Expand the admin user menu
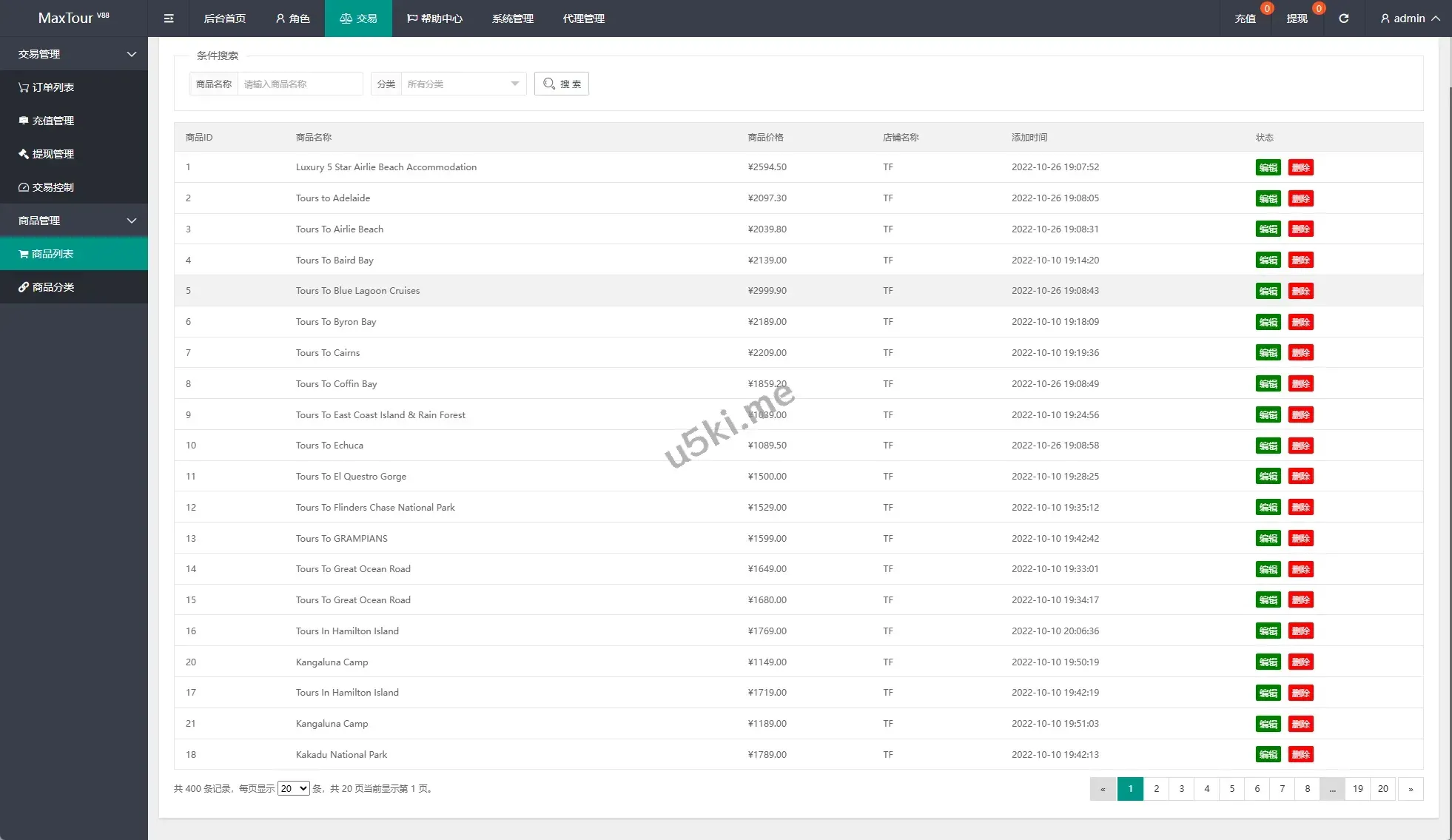Image resolution: width=1452 pixels, height=840 pixels. point(1410,19)
